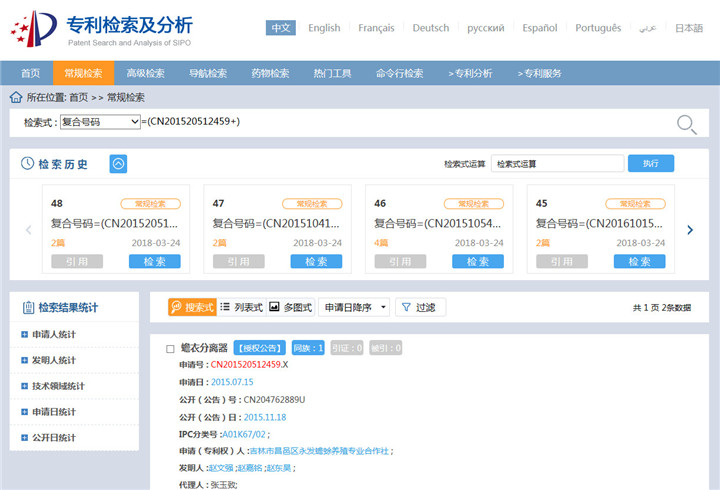Collapse search history with up-arrow icon
The height and width of the screenshot is (490, 720).
pyautogui.click(x=118, y=164)
